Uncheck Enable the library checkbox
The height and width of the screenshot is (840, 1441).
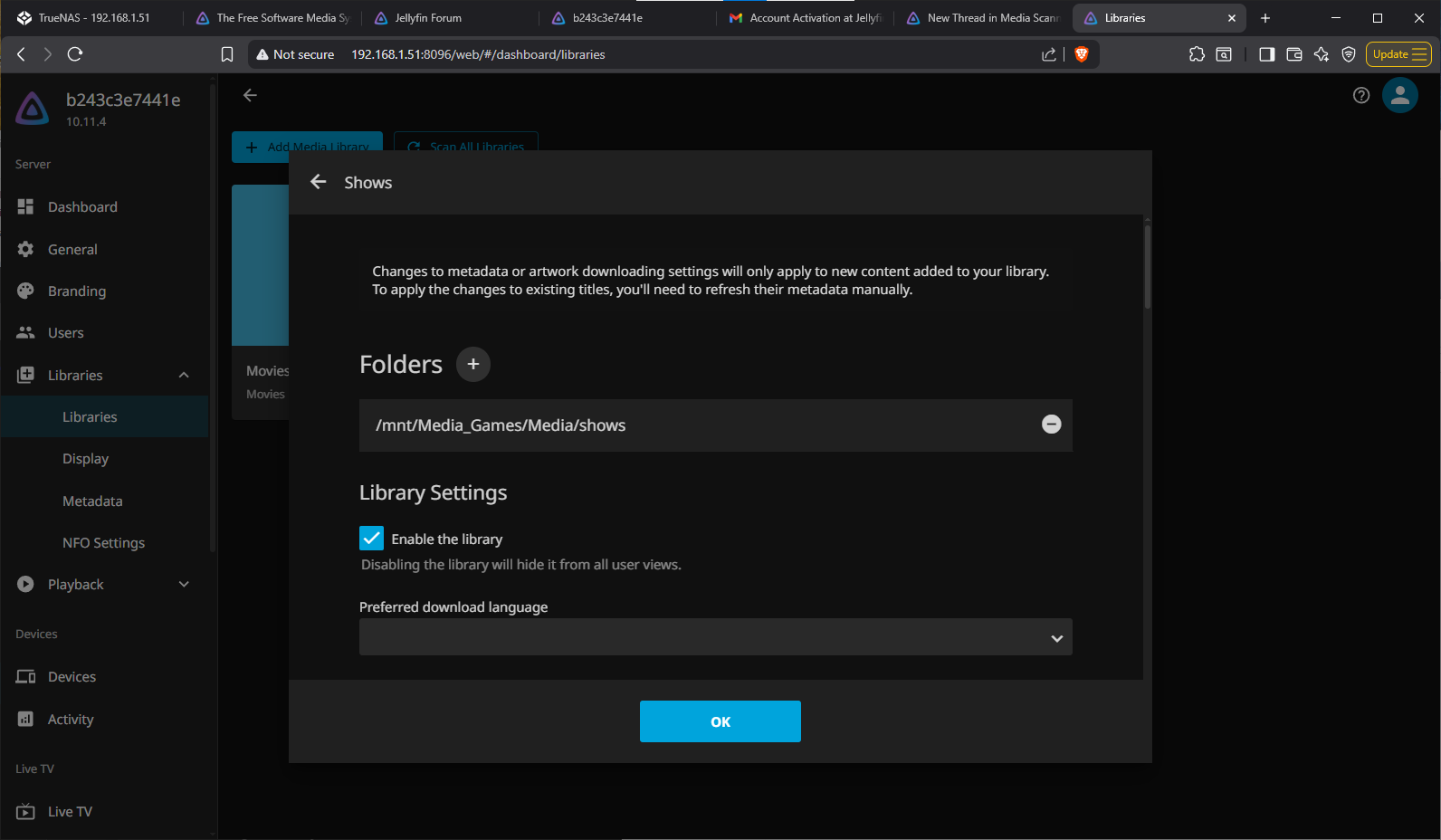(x=371, y=539)
